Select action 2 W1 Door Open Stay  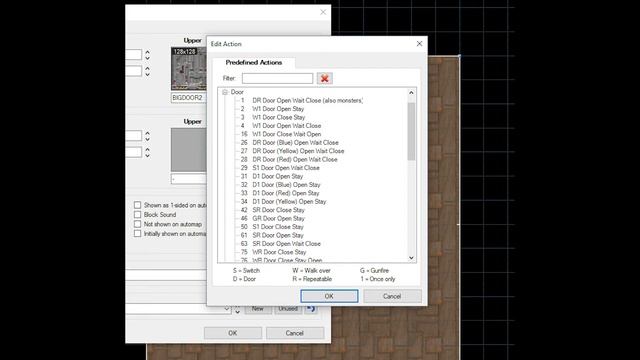pos(272,109)
